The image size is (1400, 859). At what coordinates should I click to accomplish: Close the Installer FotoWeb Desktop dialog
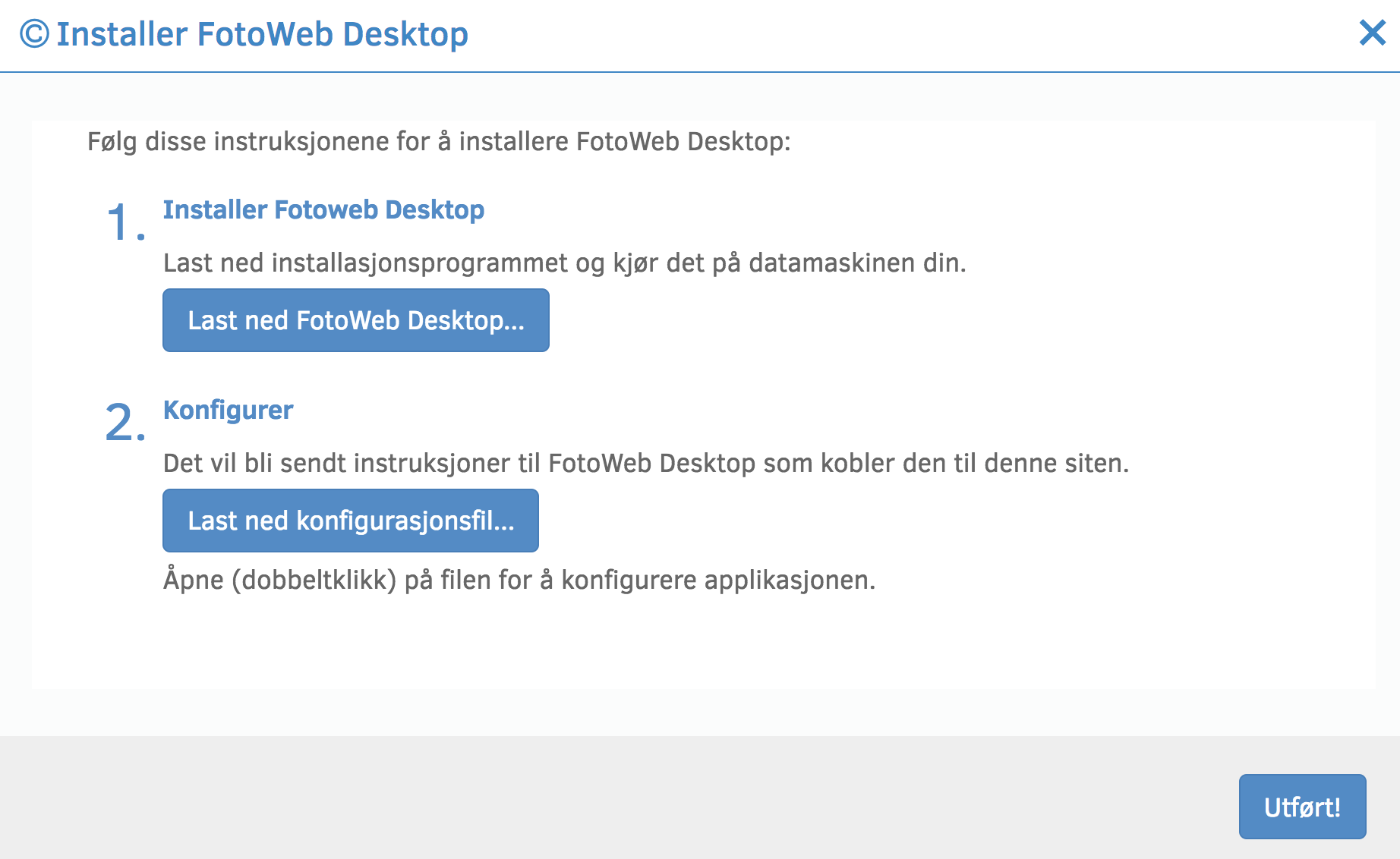click(1372, 33)
